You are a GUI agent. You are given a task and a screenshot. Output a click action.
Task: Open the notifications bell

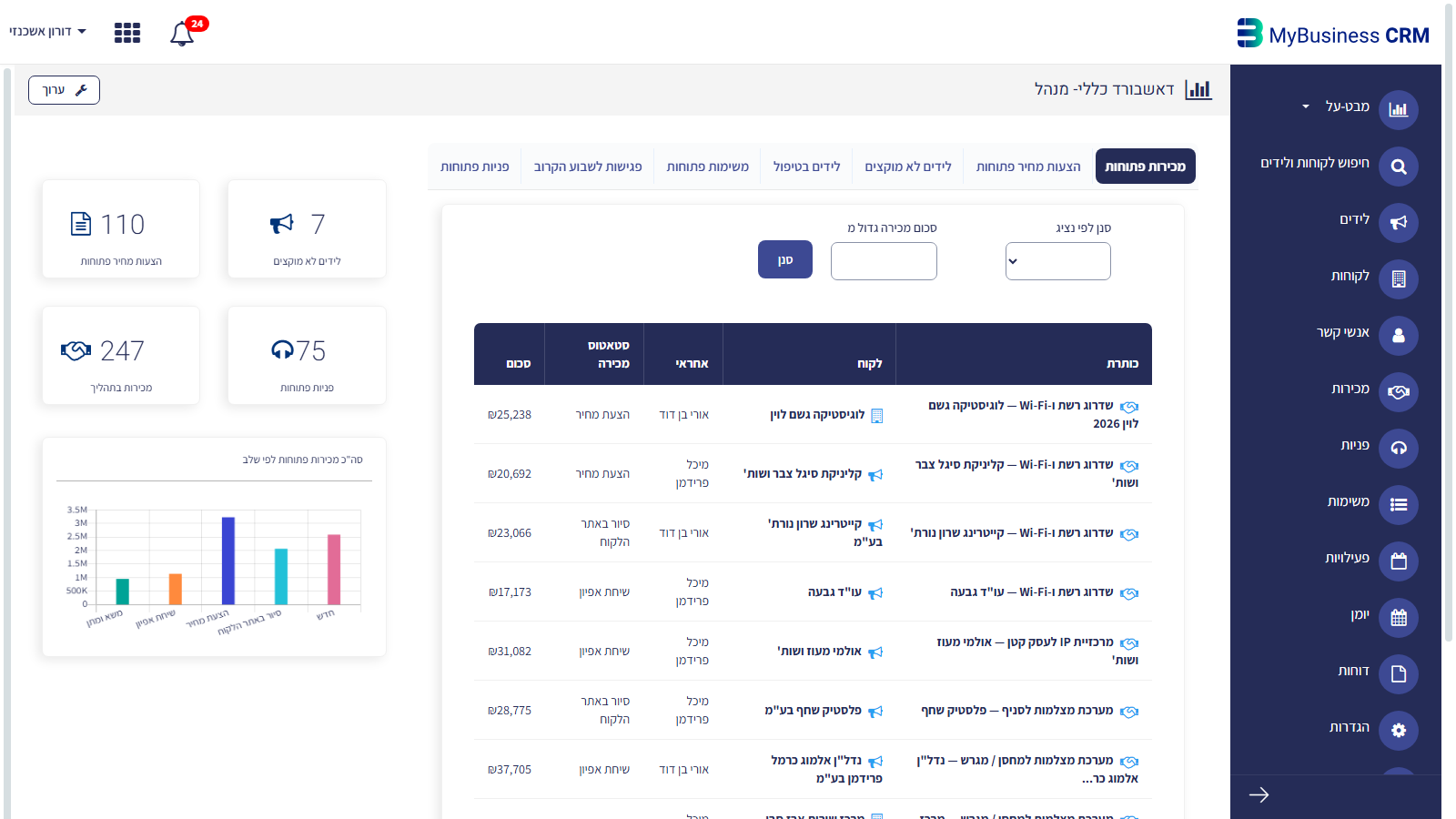coord(182,34)
